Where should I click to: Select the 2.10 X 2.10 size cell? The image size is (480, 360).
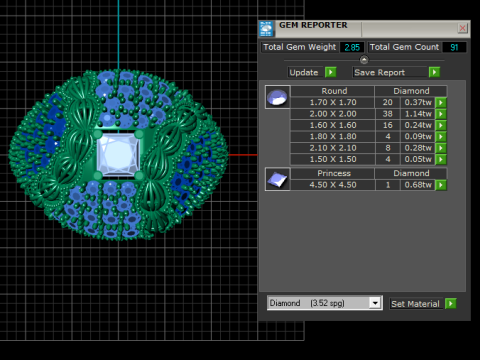pyautogui.click(x=333, y=148)
